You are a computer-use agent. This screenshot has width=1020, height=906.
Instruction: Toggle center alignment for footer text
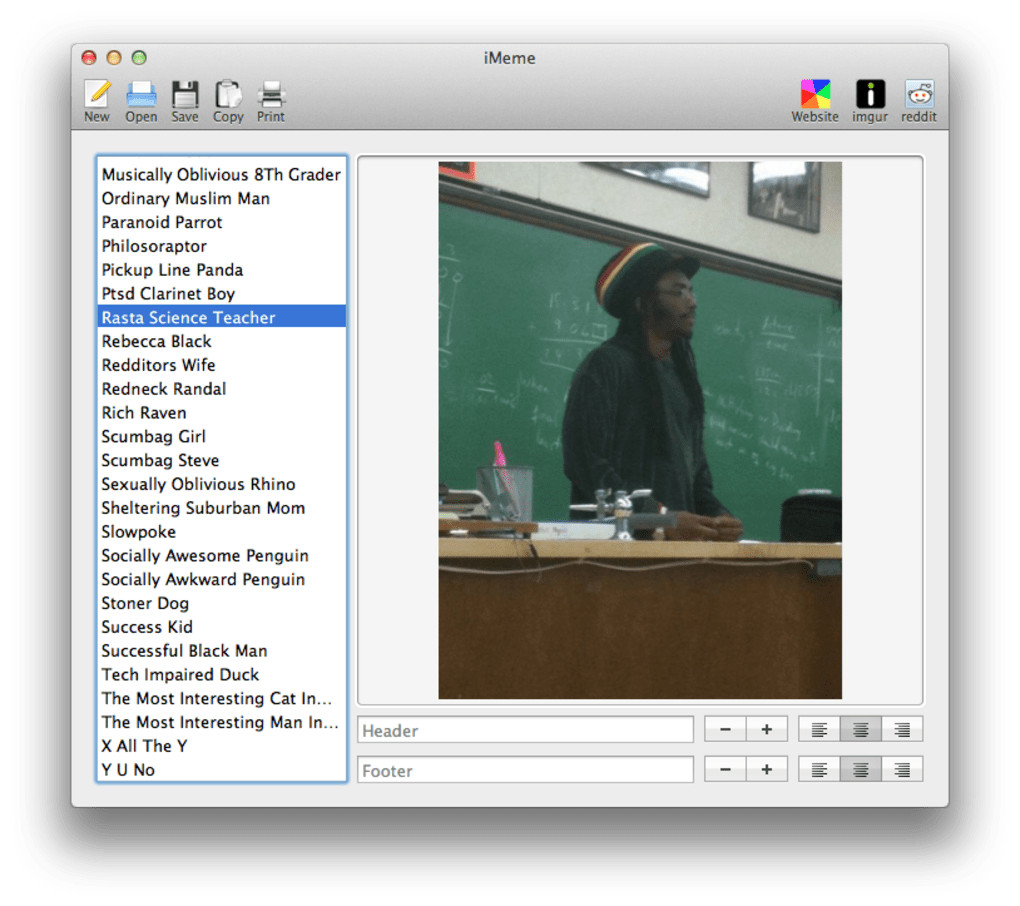click(x=860, y=770)
